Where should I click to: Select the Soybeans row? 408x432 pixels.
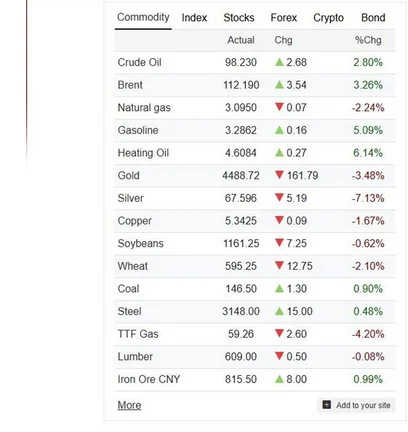[255, 243]
